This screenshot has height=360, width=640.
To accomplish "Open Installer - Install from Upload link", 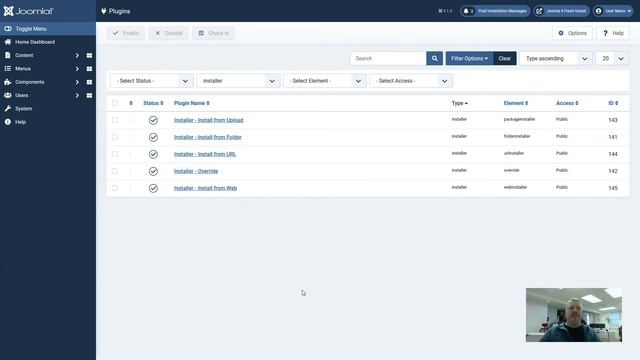I will point(209,120).
